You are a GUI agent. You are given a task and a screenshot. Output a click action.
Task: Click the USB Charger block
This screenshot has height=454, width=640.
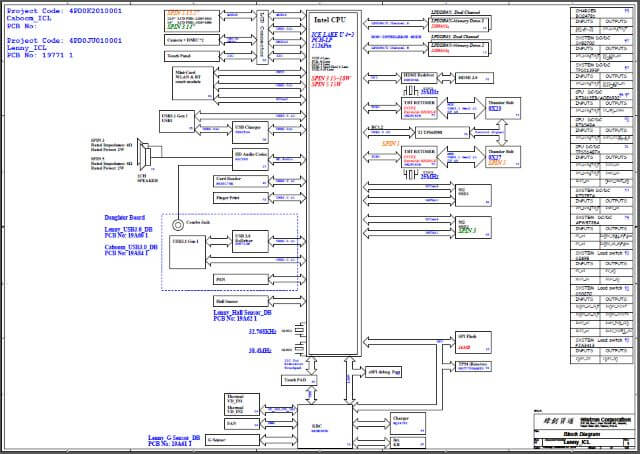(249, 129)
